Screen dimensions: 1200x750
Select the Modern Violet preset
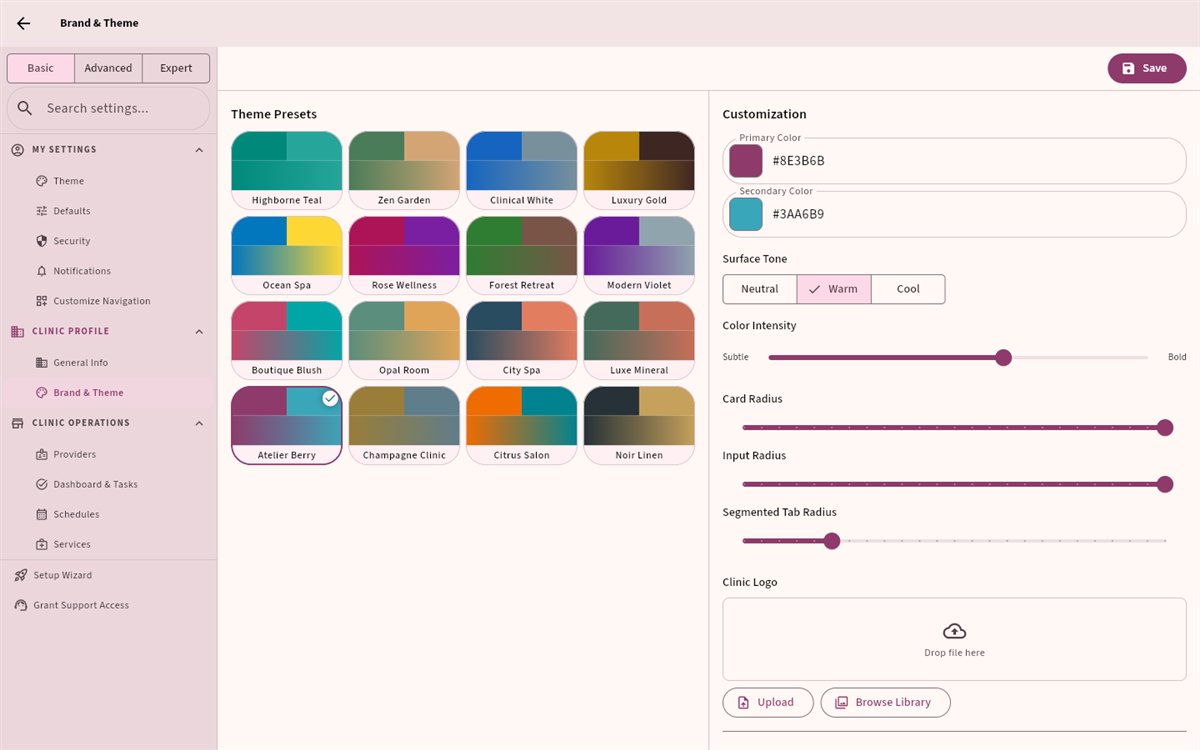[x=639, y=255]
